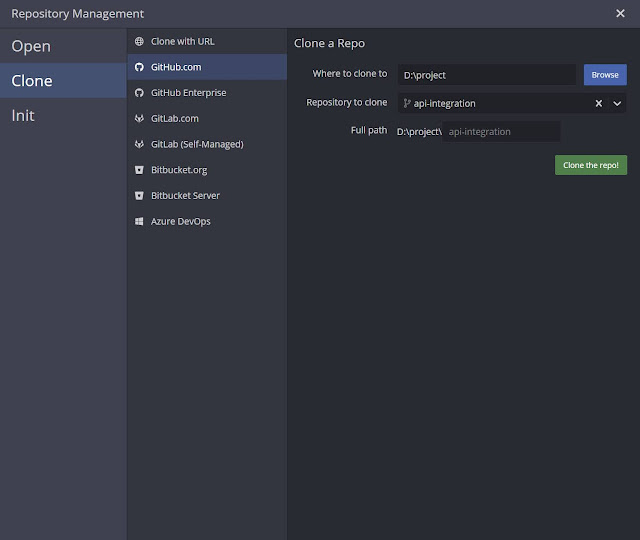
Task: Click the GitHub Enterprise octocat icon
Action: pos(139,93)
